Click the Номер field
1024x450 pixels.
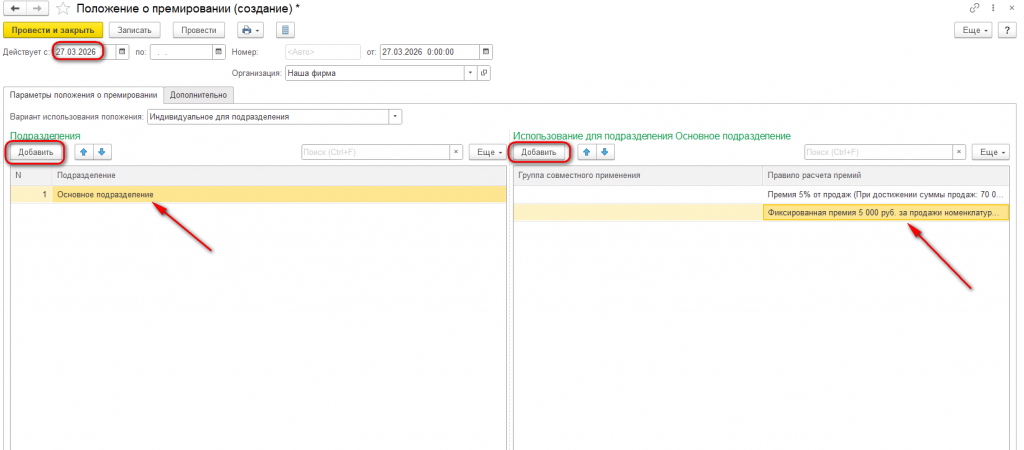point(323,52)
